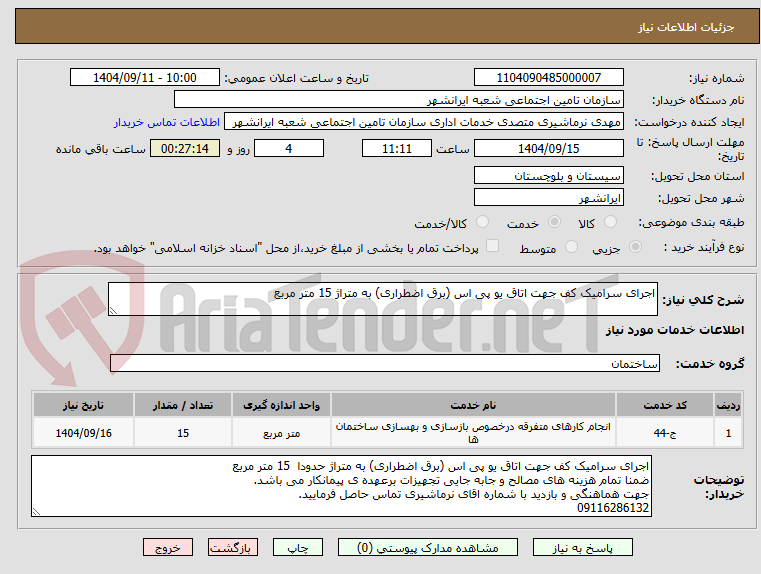Click the service code cell ج-44

[x=665, y=433]
